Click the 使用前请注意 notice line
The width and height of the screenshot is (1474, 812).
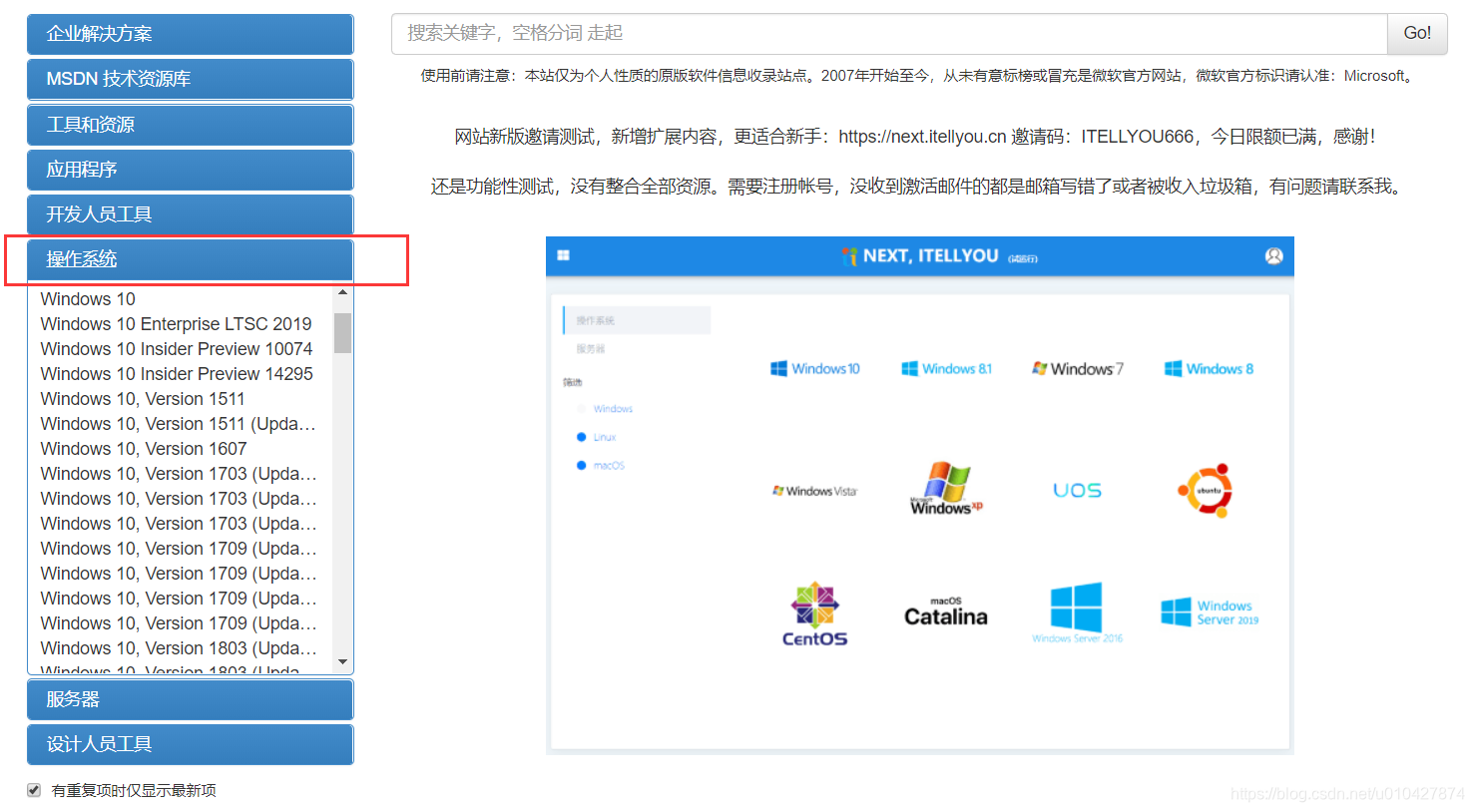[918, 76]
